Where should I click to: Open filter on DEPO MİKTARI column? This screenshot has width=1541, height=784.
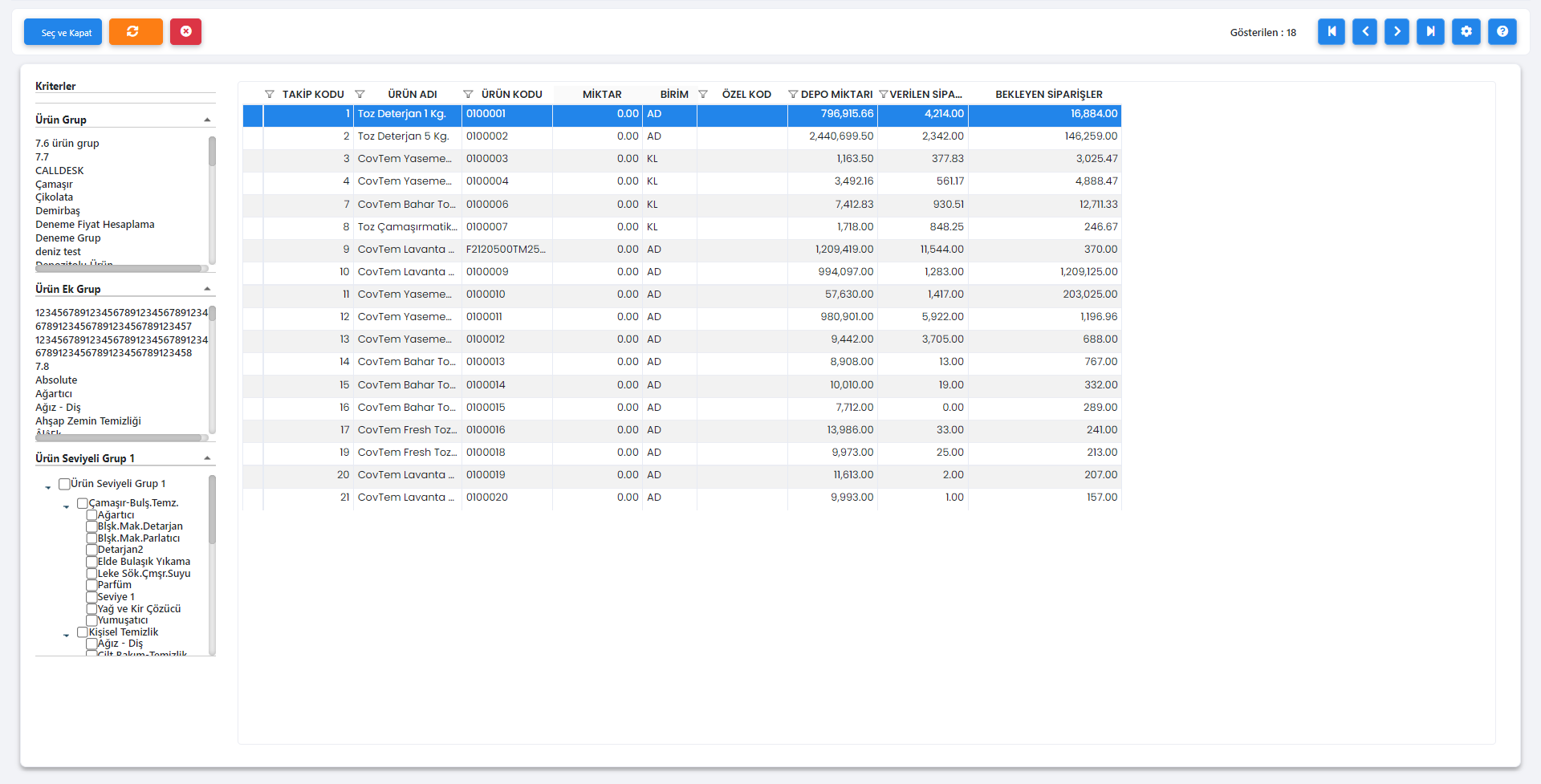tap(793, 95)
